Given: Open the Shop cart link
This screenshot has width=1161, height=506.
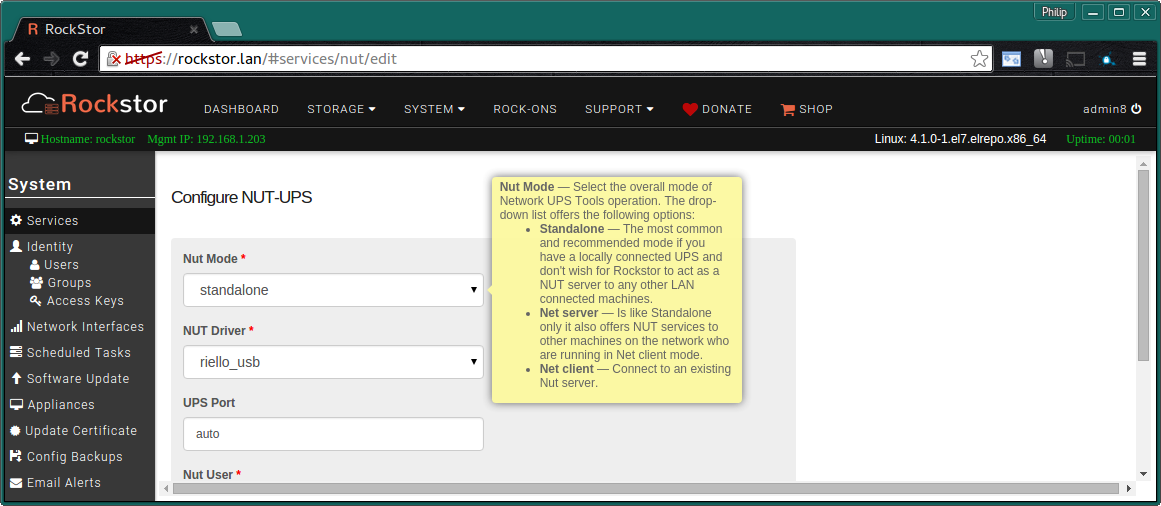Looking at the screenshot, I should point(806,109).
